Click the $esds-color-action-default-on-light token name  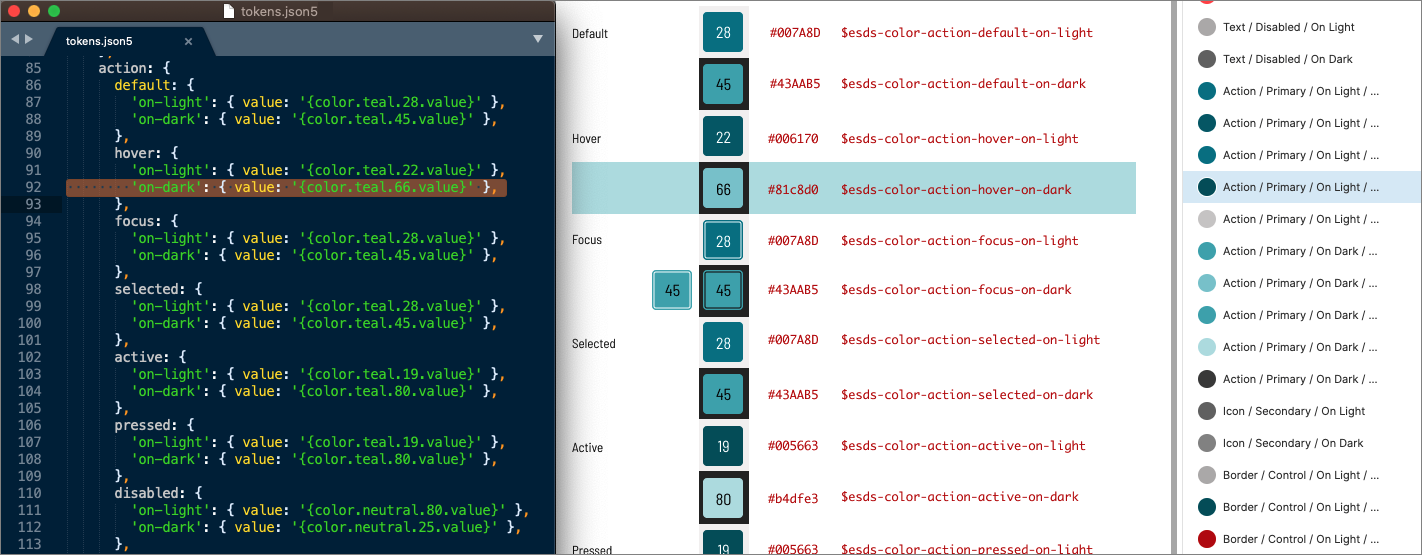pos(967,33)
